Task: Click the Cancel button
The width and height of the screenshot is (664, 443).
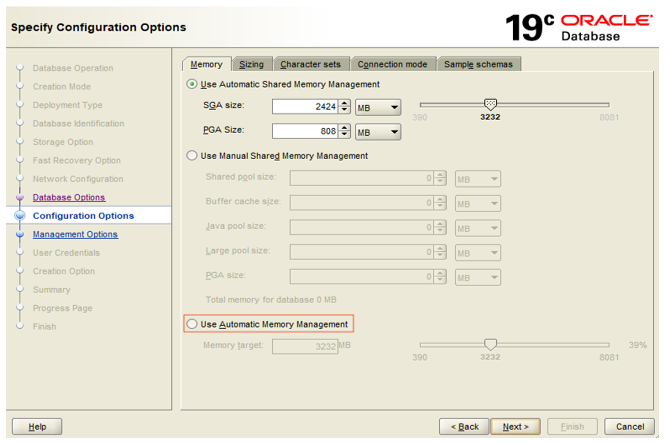Action: coord(629,426)
